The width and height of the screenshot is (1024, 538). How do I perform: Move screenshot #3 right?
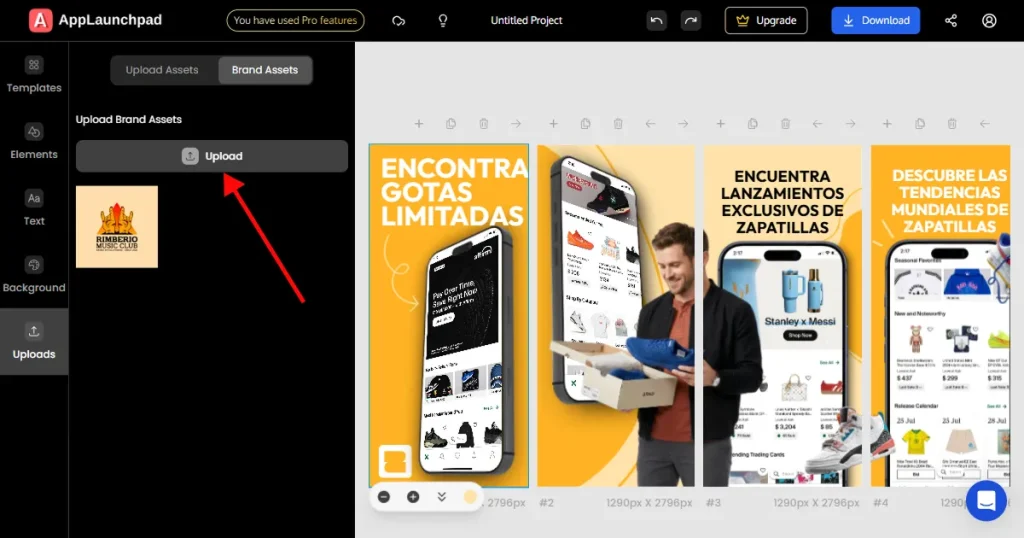point(850,123)
